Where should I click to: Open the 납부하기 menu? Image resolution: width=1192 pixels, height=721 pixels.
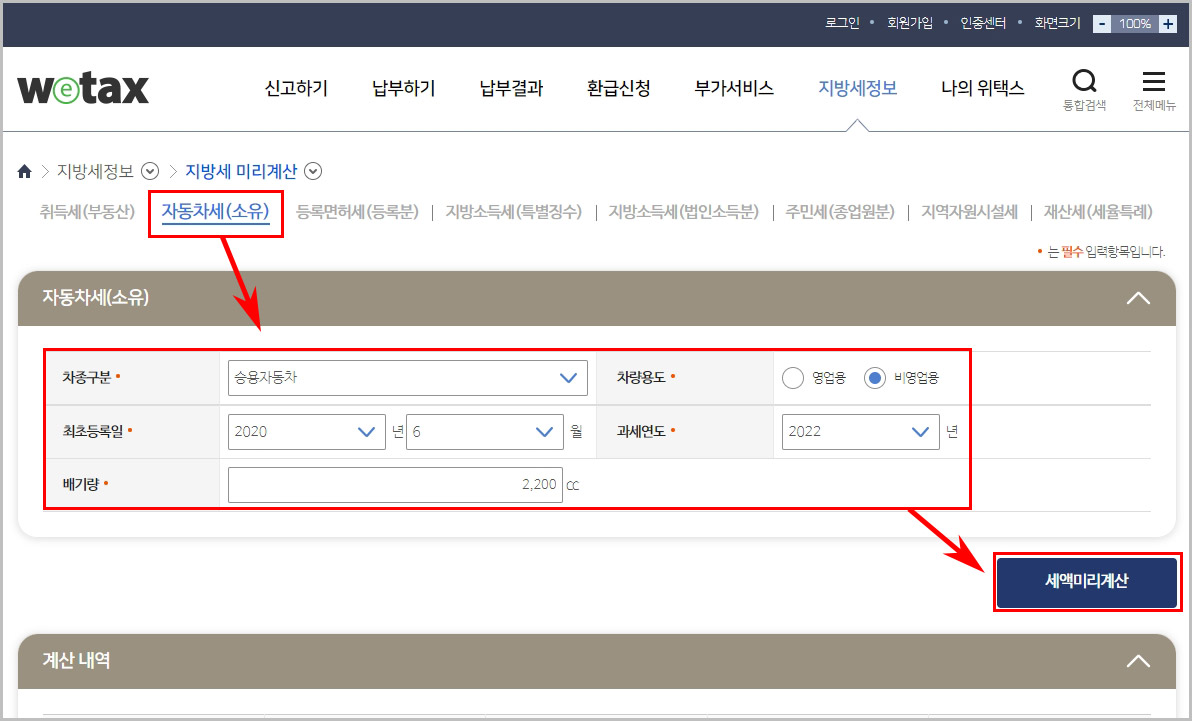tap(402, 88)
